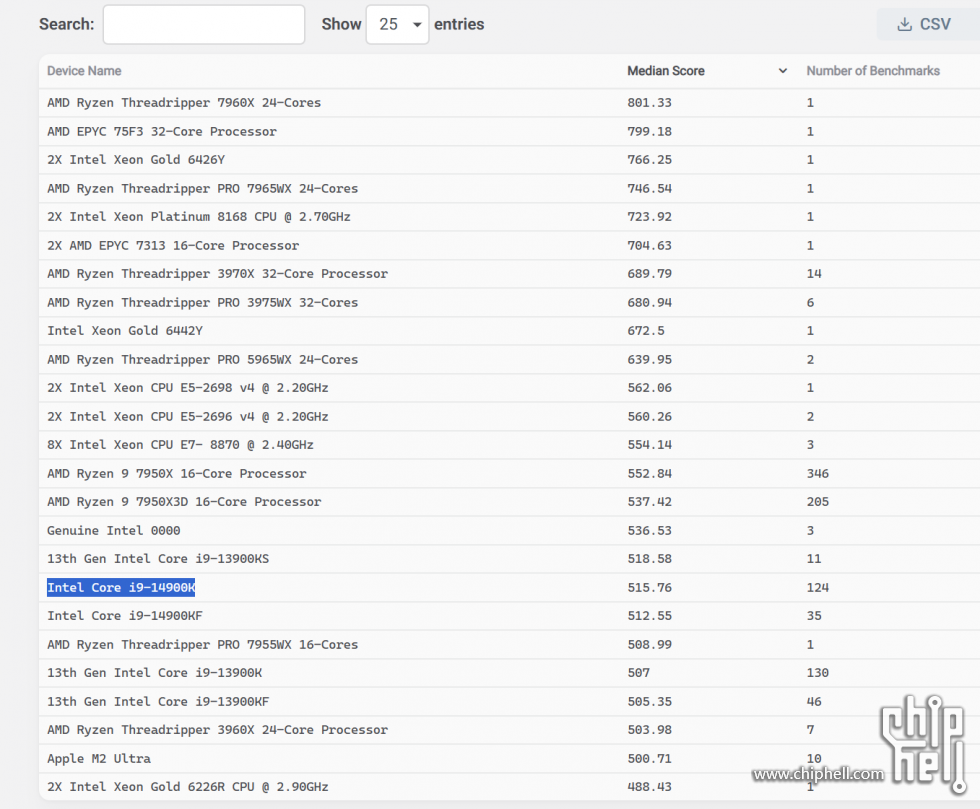The image size is (980, 809).
Task: Select AMD Ryzen Threadripper PRO 7965WX 24-Cores
Action: 202,188
